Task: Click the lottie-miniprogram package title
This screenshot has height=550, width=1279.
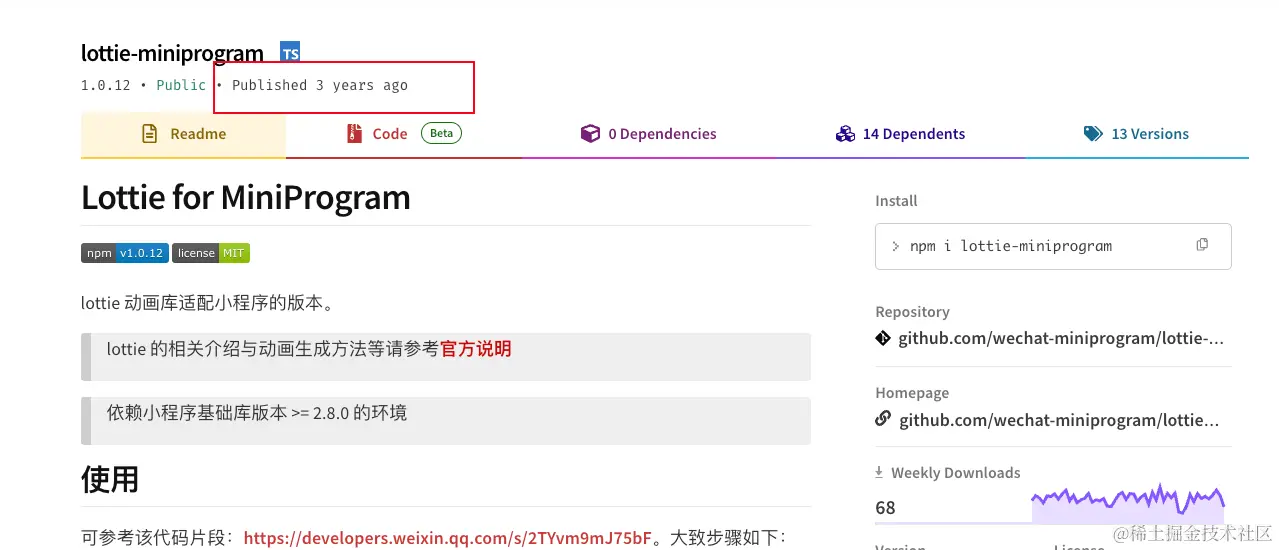Action: pyautogui.click(x=172, y=53)
